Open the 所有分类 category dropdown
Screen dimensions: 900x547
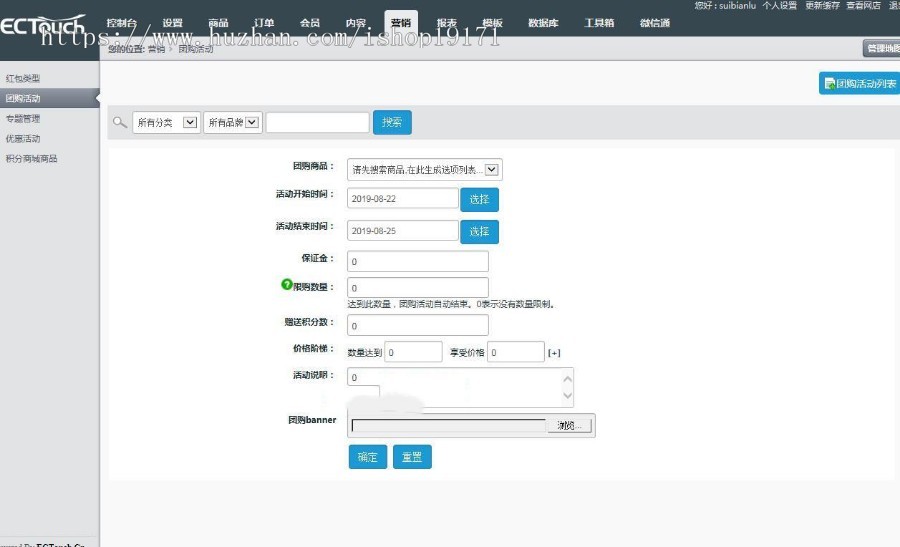(x=166, y=122)
